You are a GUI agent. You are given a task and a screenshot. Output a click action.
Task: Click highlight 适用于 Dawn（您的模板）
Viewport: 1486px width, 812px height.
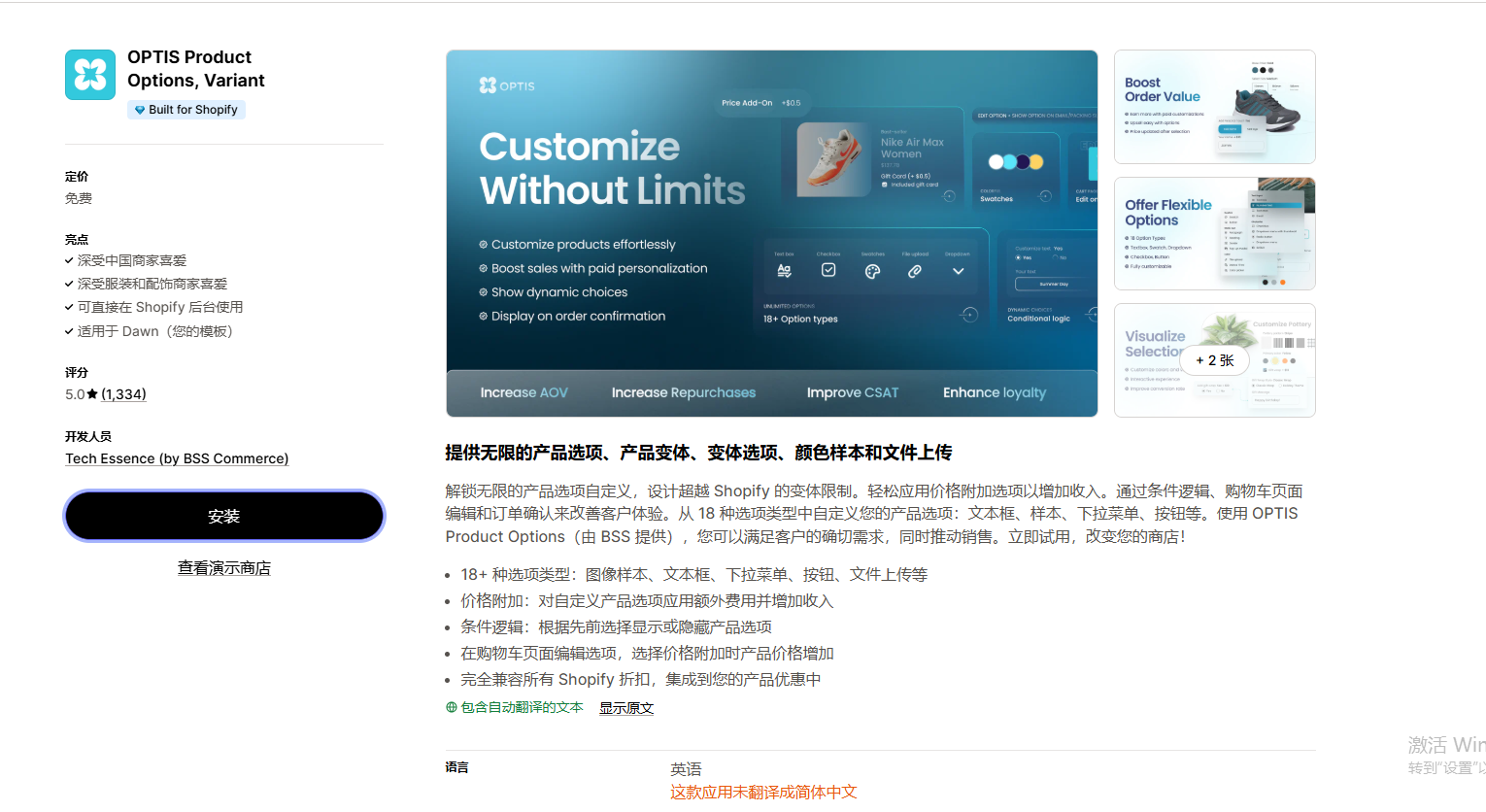tap(155, 331)
